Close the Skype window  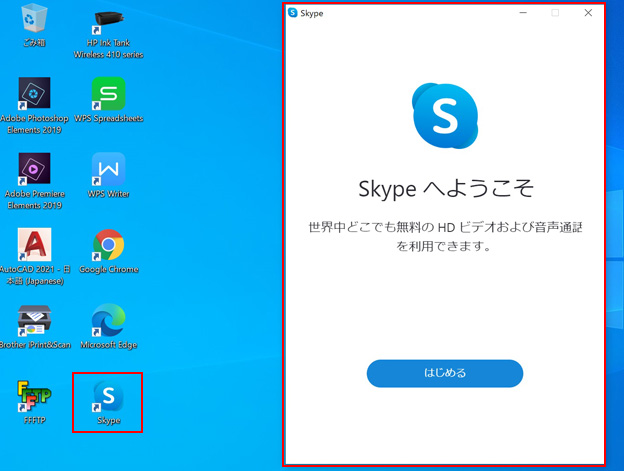588,13
